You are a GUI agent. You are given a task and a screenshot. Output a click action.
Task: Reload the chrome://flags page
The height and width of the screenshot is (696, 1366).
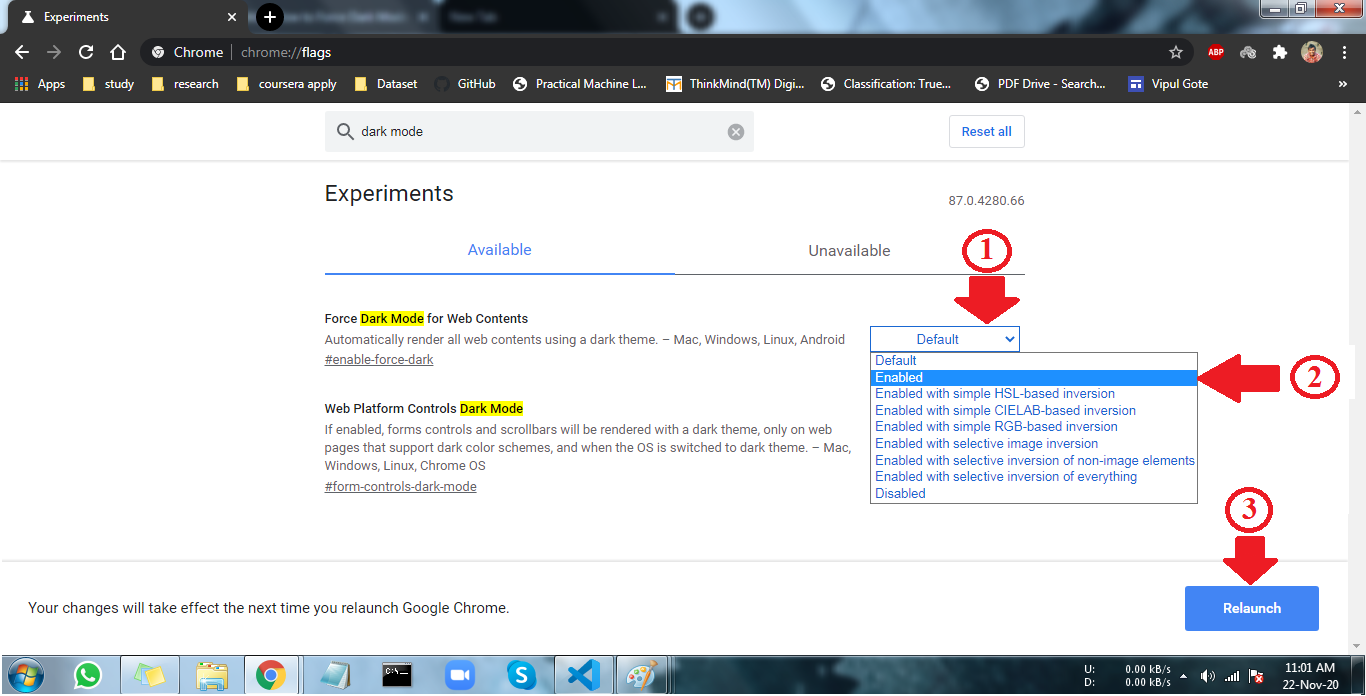click(x=86, y=52)
